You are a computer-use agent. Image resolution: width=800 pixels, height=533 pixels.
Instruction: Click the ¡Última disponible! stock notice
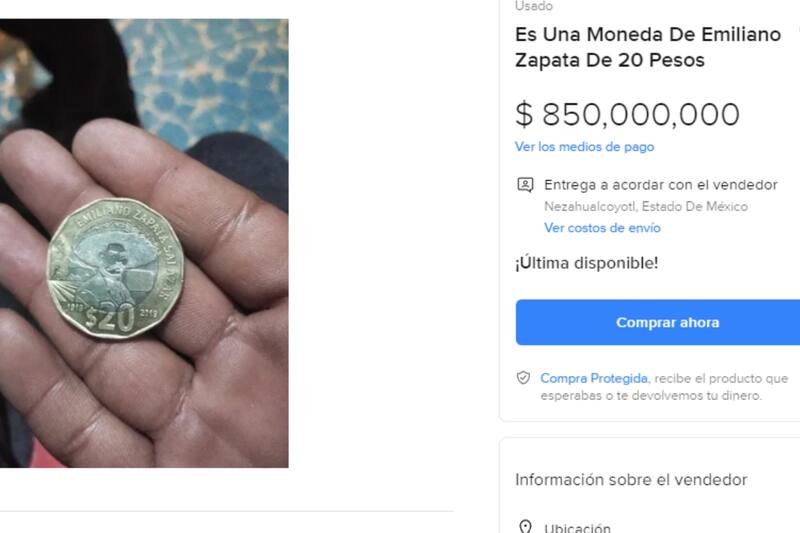click(587, 263)
